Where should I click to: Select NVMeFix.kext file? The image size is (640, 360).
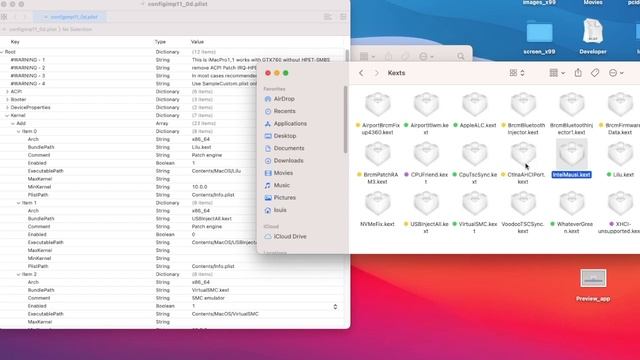point(378,209)
